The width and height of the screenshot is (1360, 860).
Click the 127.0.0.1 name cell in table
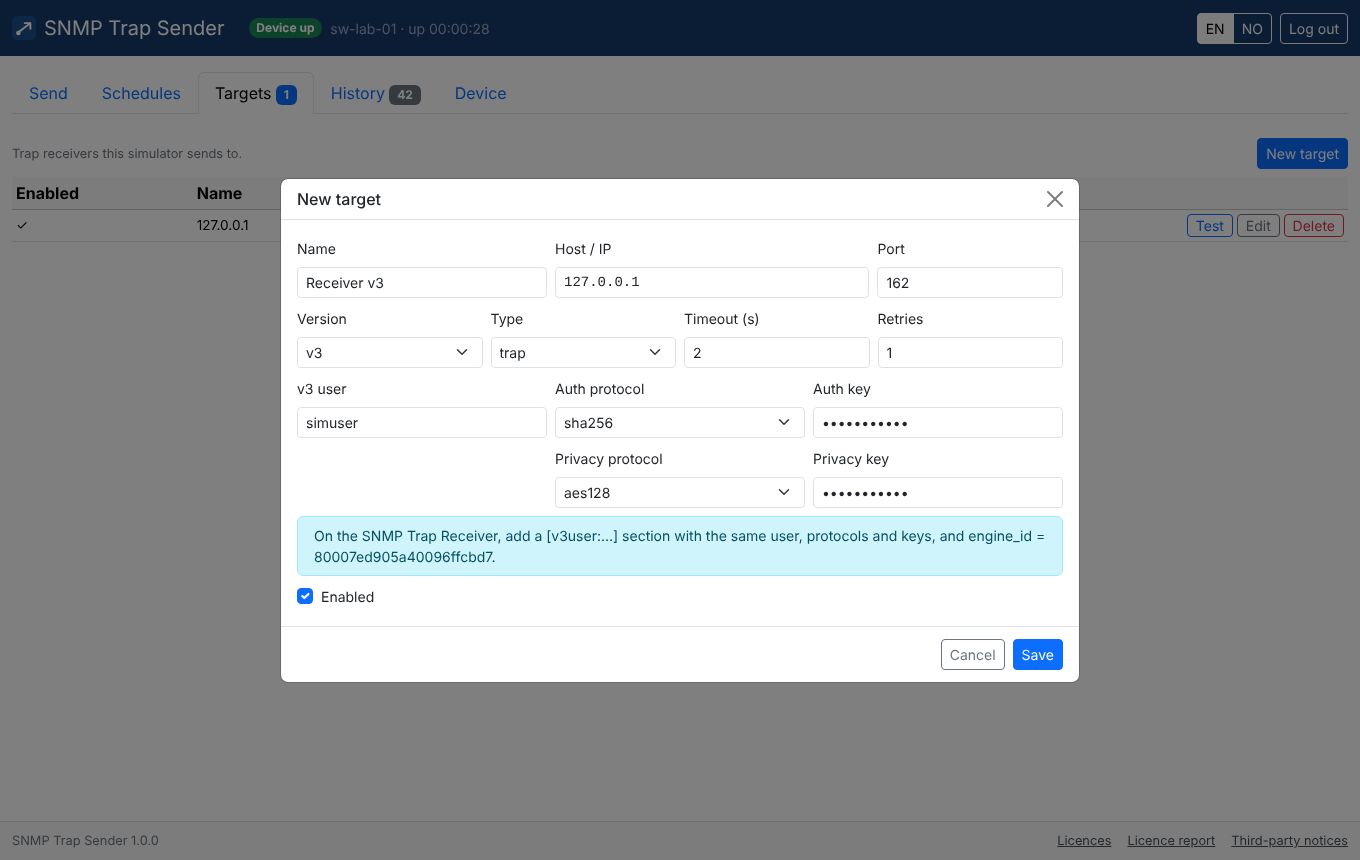click(x=223, y=225)
